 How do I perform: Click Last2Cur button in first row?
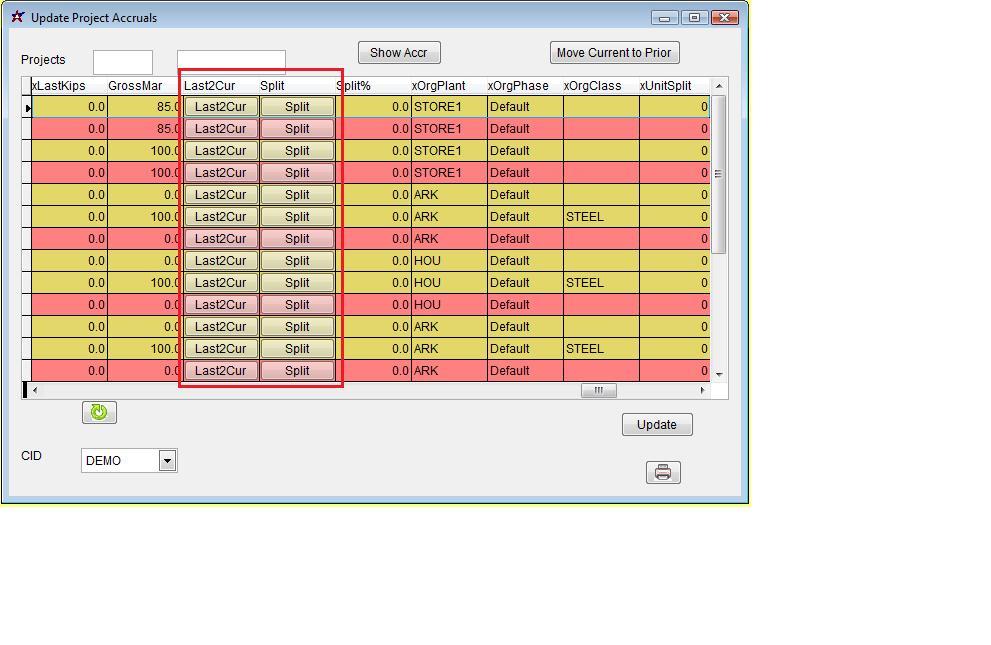220,107
